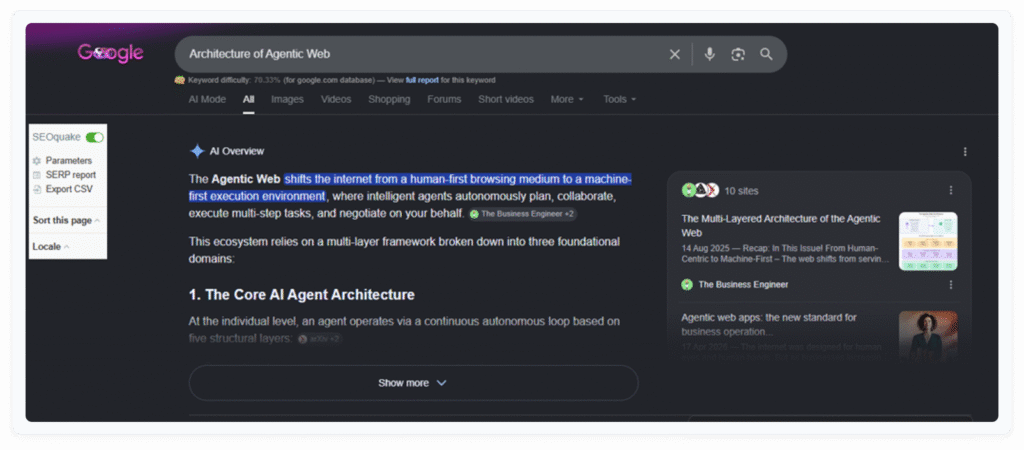
Task: Open the Agentic web apps photo thumbnail
Action: point(928,336)
